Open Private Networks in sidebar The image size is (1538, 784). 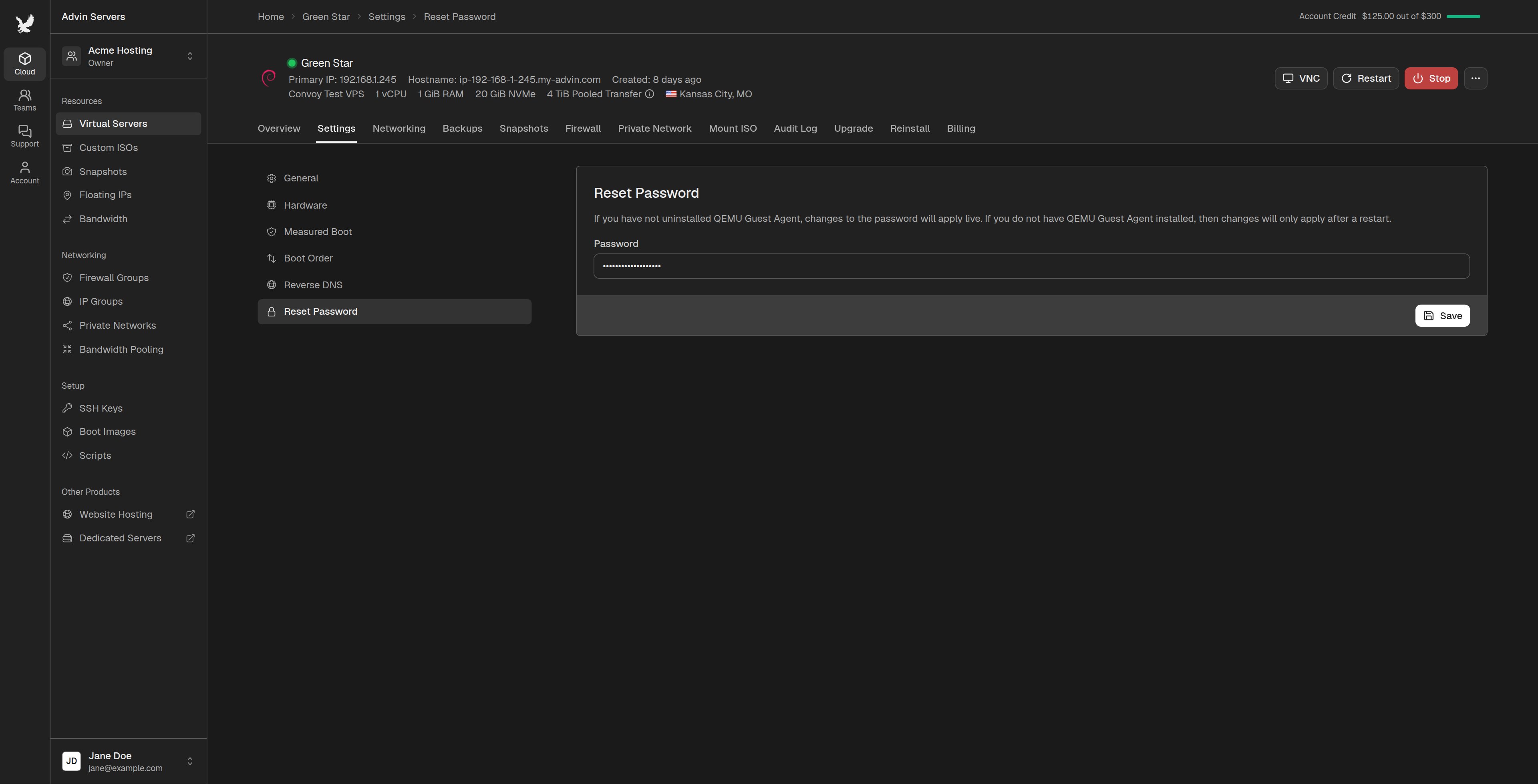[128, 326]
